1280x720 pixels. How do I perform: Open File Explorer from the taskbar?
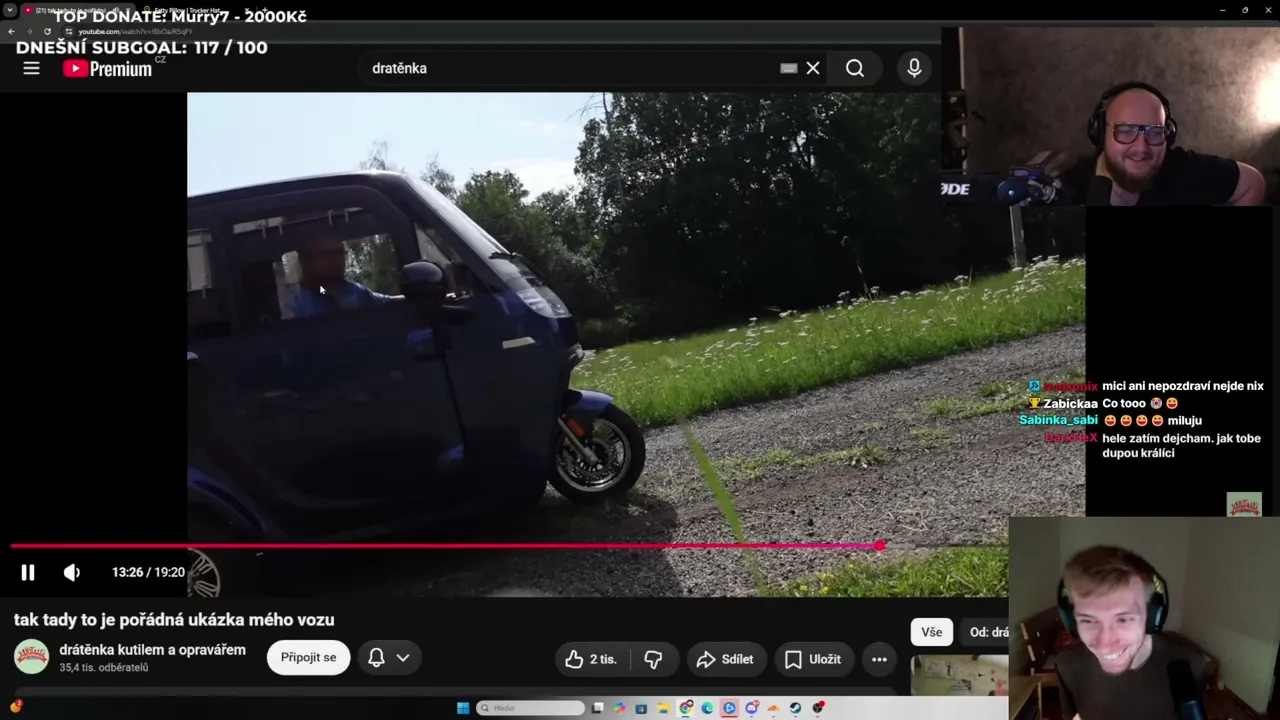[664, 708]
